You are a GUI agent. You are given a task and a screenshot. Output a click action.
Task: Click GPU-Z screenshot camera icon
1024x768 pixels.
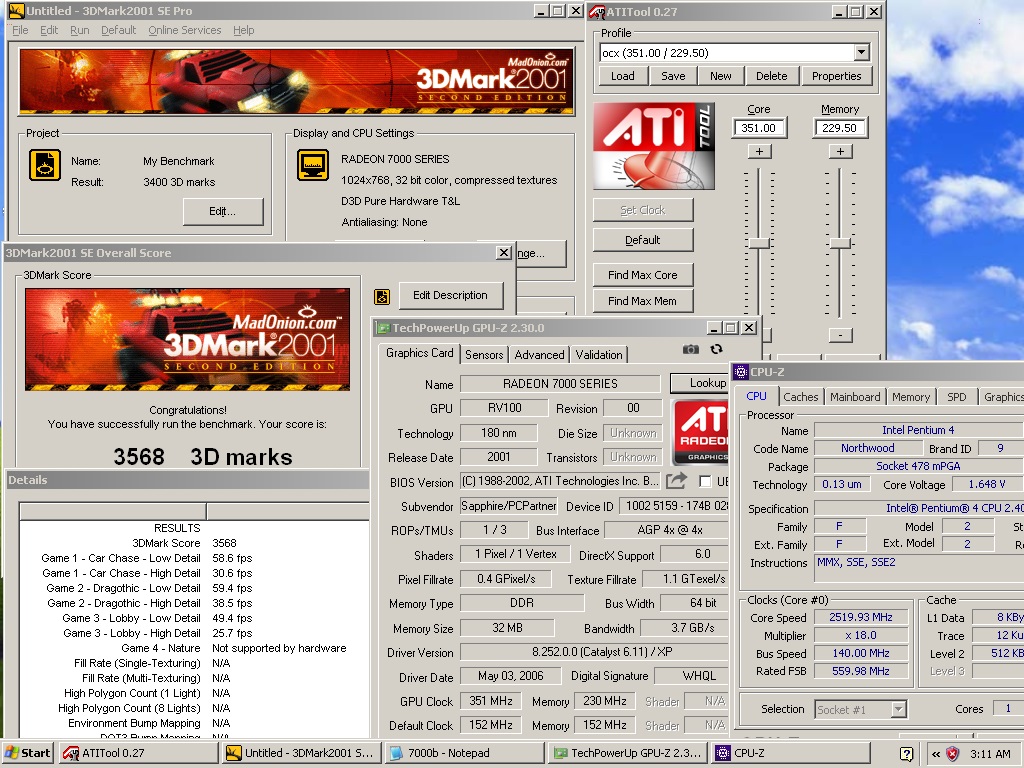point(691,349)
